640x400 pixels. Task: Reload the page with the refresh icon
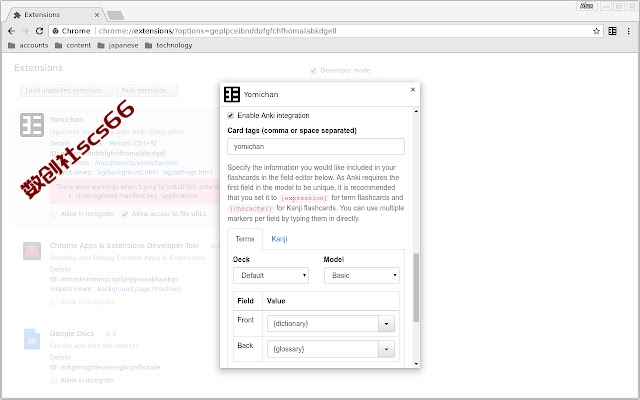(x=39, y=31)
